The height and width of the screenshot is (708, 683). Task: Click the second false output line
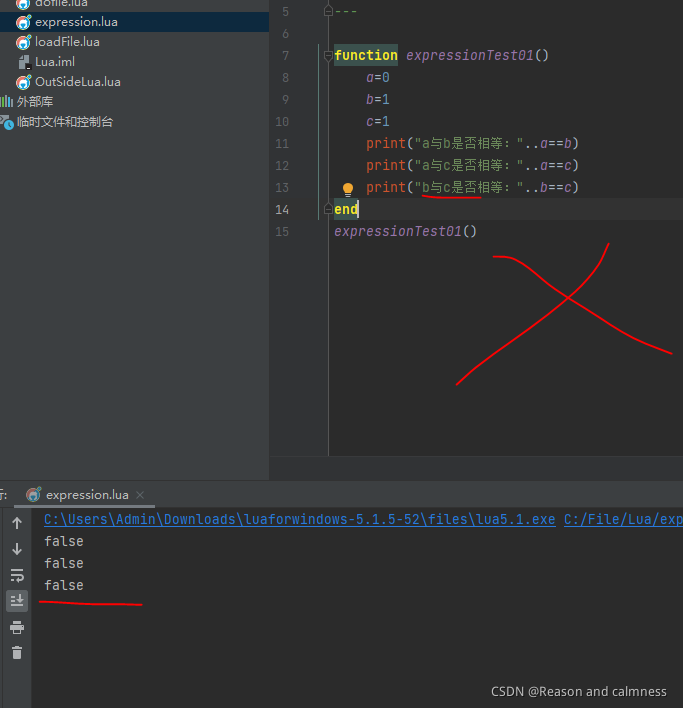pyautogui.click(x=64, y=564)
